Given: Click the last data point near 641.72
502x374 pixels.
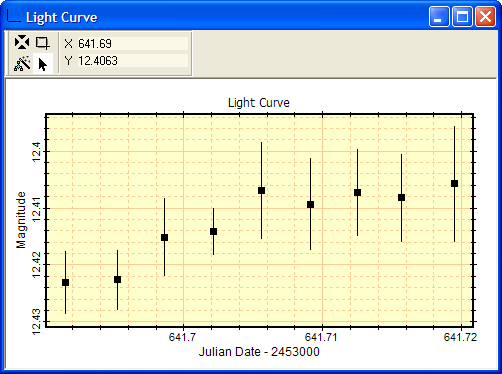Looking at the screenshot, I should [454, 184].
